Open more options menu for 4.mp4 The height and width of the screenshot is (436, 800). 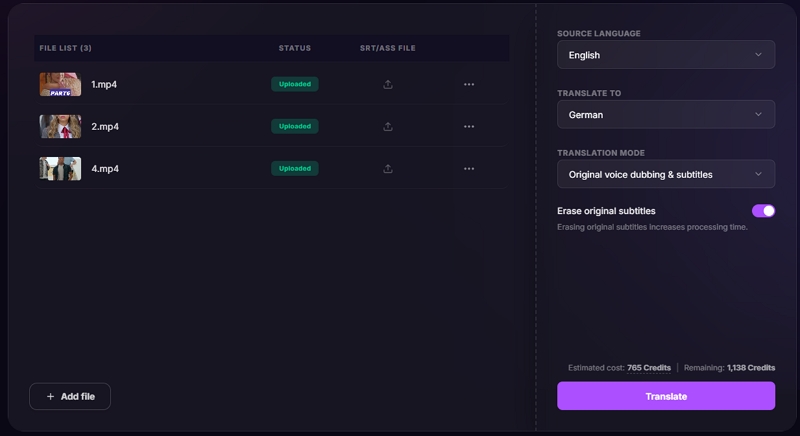[x=469, y=169]
